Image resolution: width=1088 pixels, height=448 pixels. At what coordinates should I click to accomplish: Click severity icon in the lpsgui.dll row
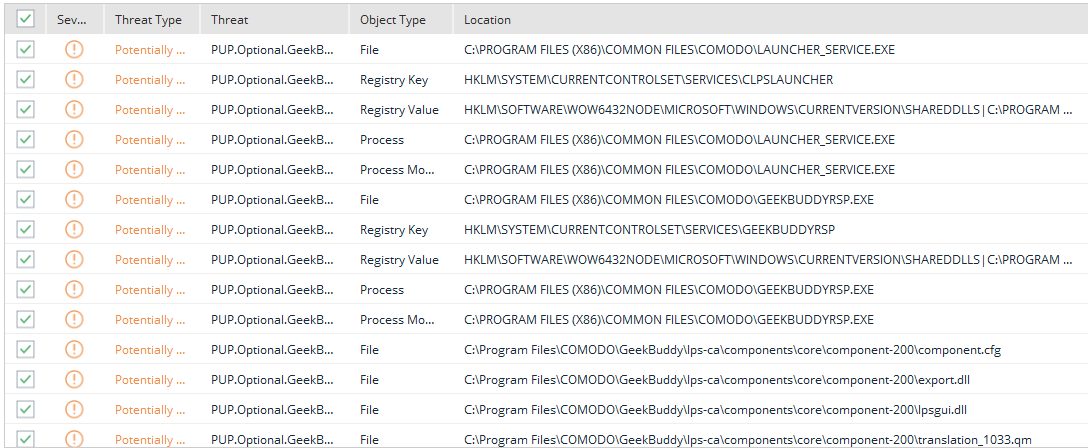tap(74, 409)
